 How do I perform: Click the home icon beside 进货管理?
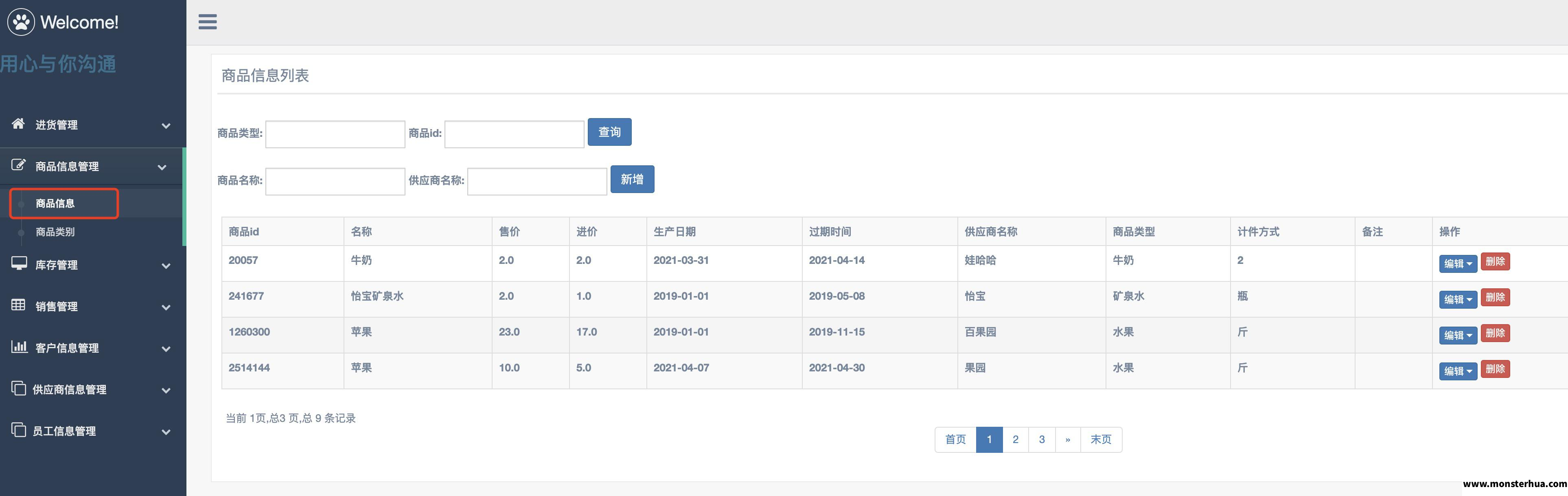click(x=18, y=124)
